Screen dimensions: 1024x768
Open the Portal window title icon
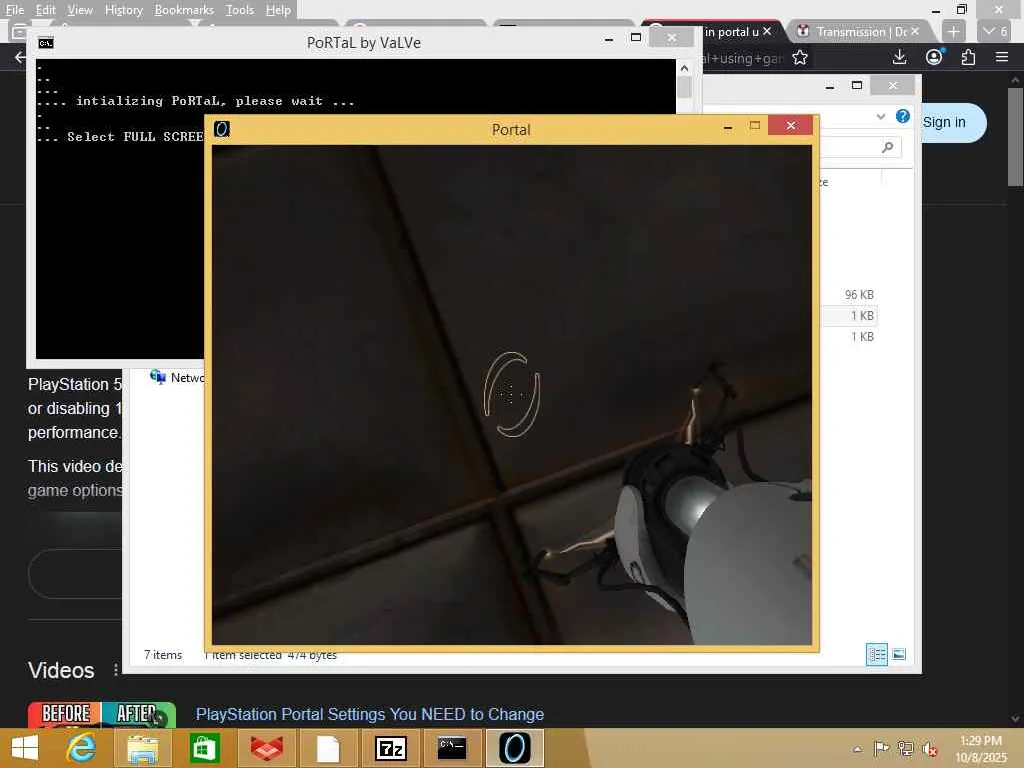click(x=222, y=129)
